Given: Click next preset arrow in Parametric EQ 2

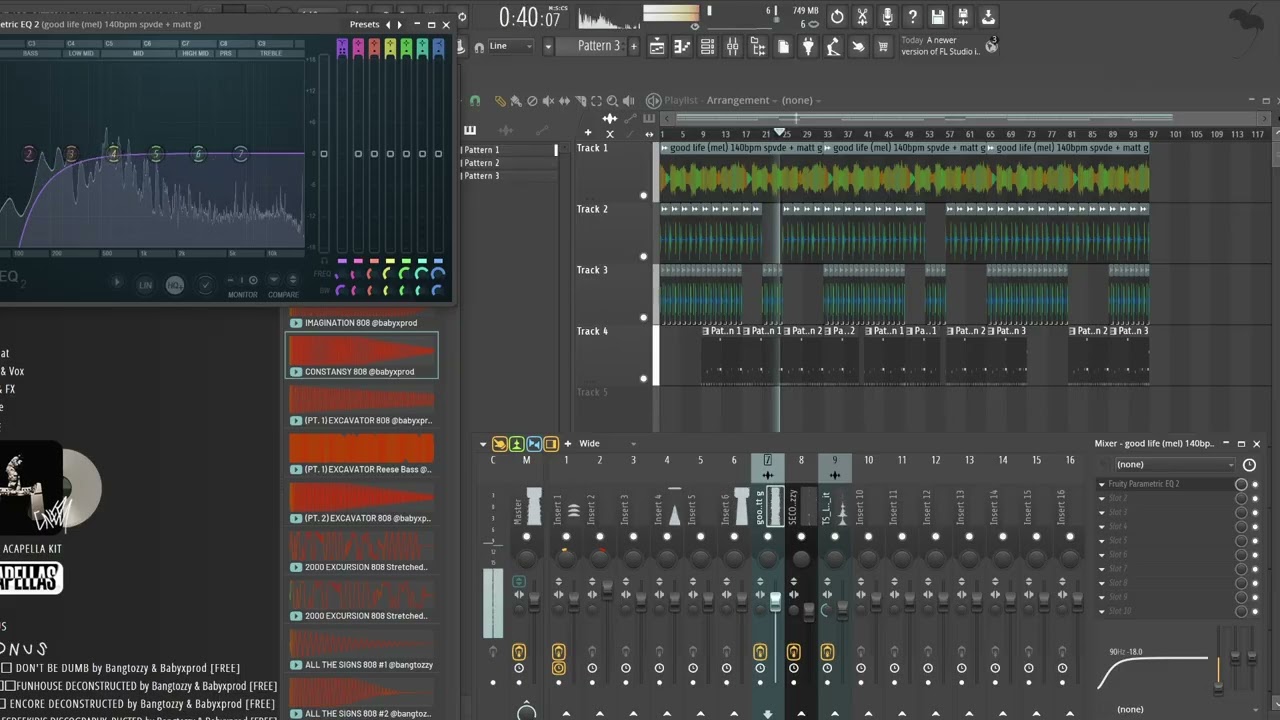Looking at the screenshot, I should (x=399, y=24).
